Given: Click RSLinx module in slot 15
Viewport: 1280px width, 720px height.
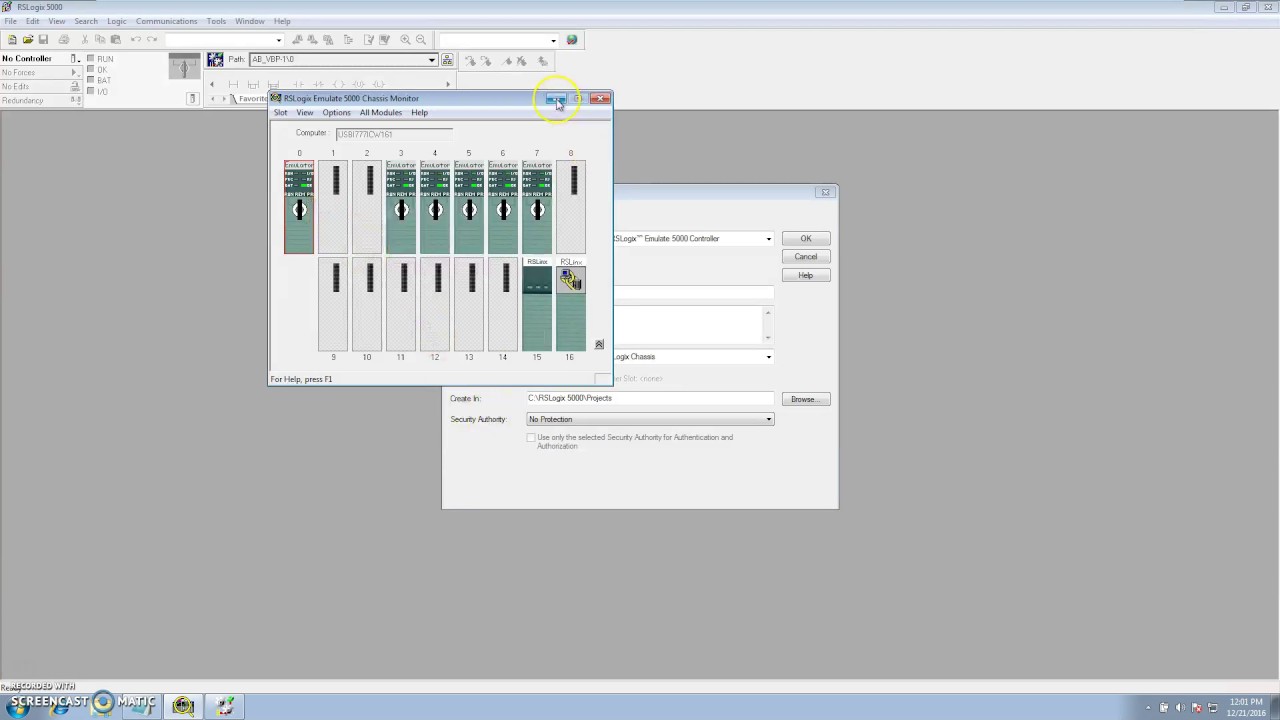Looking at the screenshot, I should point(537,304).
